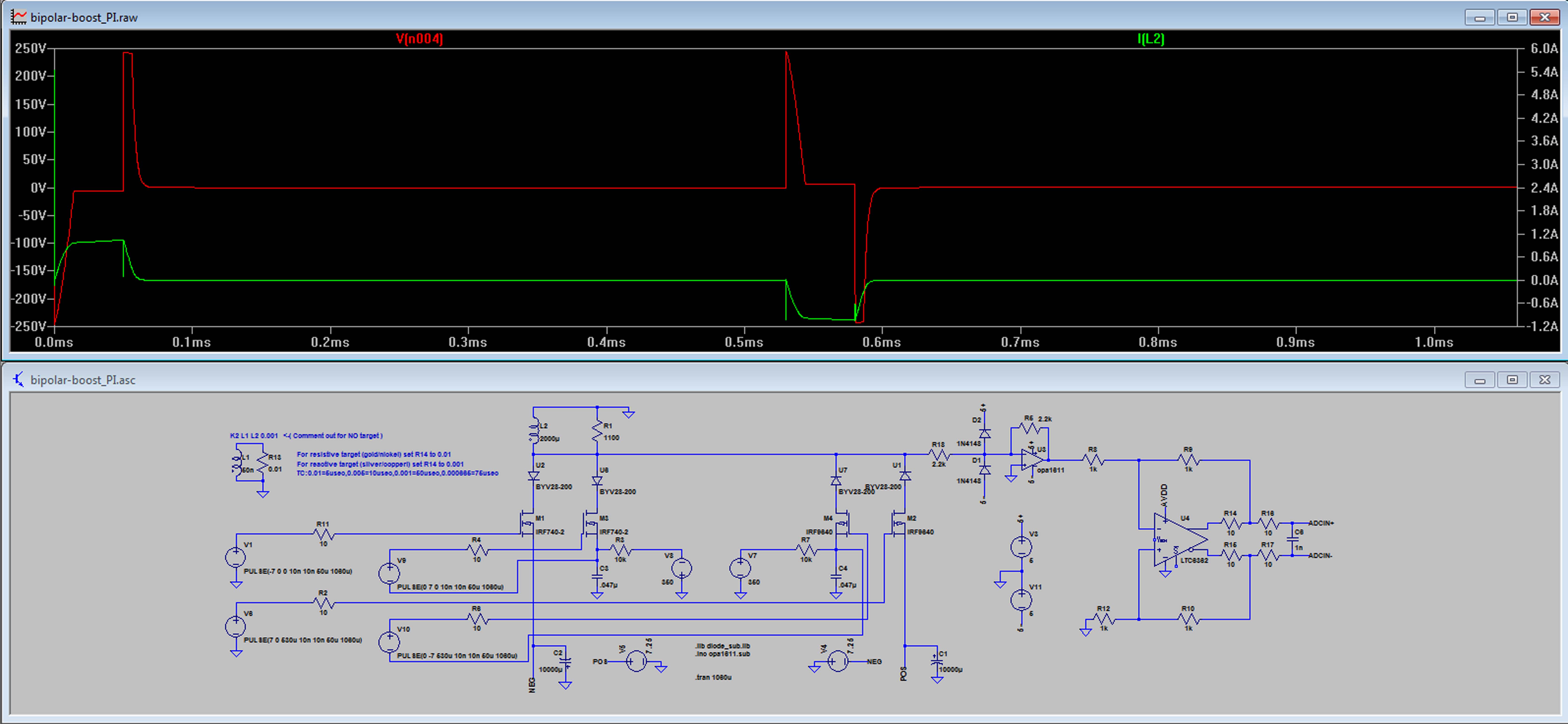Click the waveform window title bar icon
The image size is (1568, 724).
[x=19, y=17]
